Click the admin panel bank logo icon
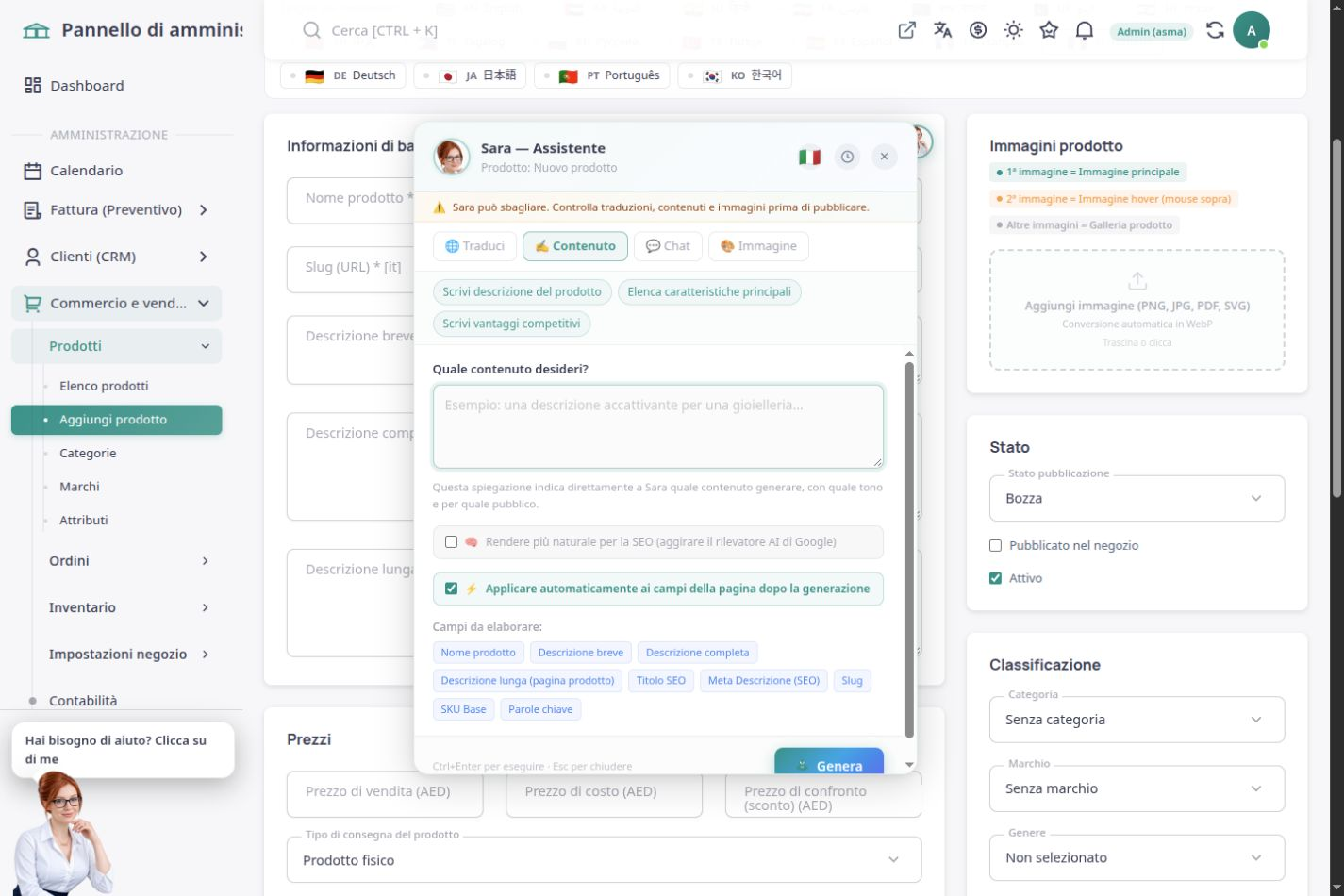1344x896 pixels. 37,30
